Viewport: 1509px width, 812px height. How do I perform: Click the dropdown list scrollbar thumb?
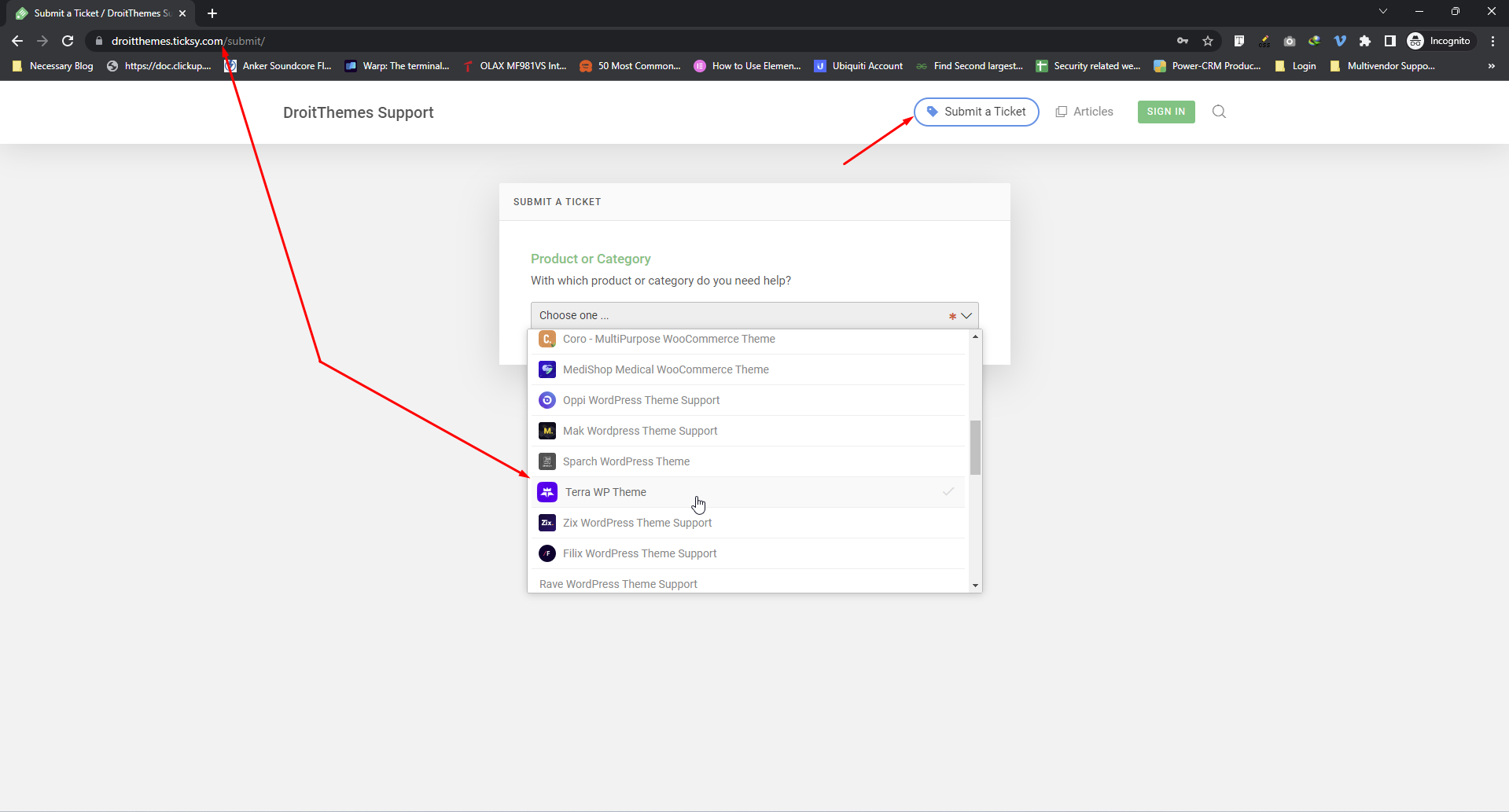(x=975, y=447)
